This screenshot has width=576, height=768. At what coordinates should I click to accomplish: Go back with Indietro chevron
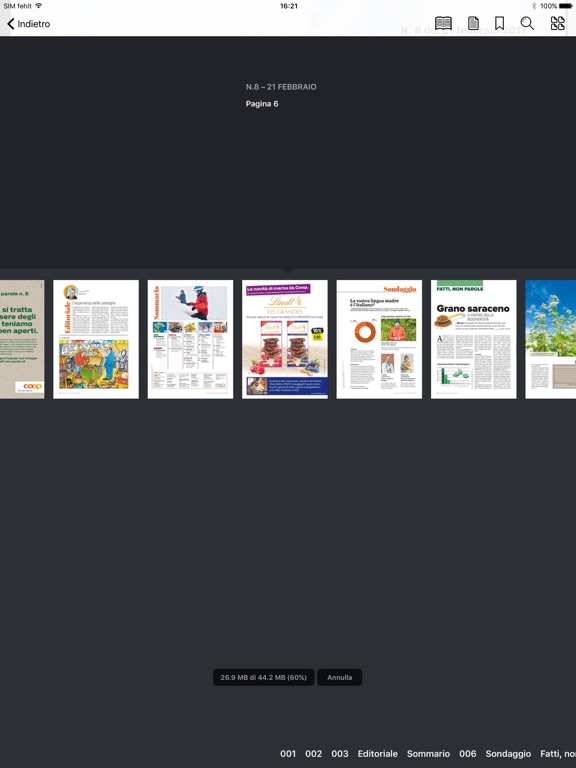click(x=28, y=24)
